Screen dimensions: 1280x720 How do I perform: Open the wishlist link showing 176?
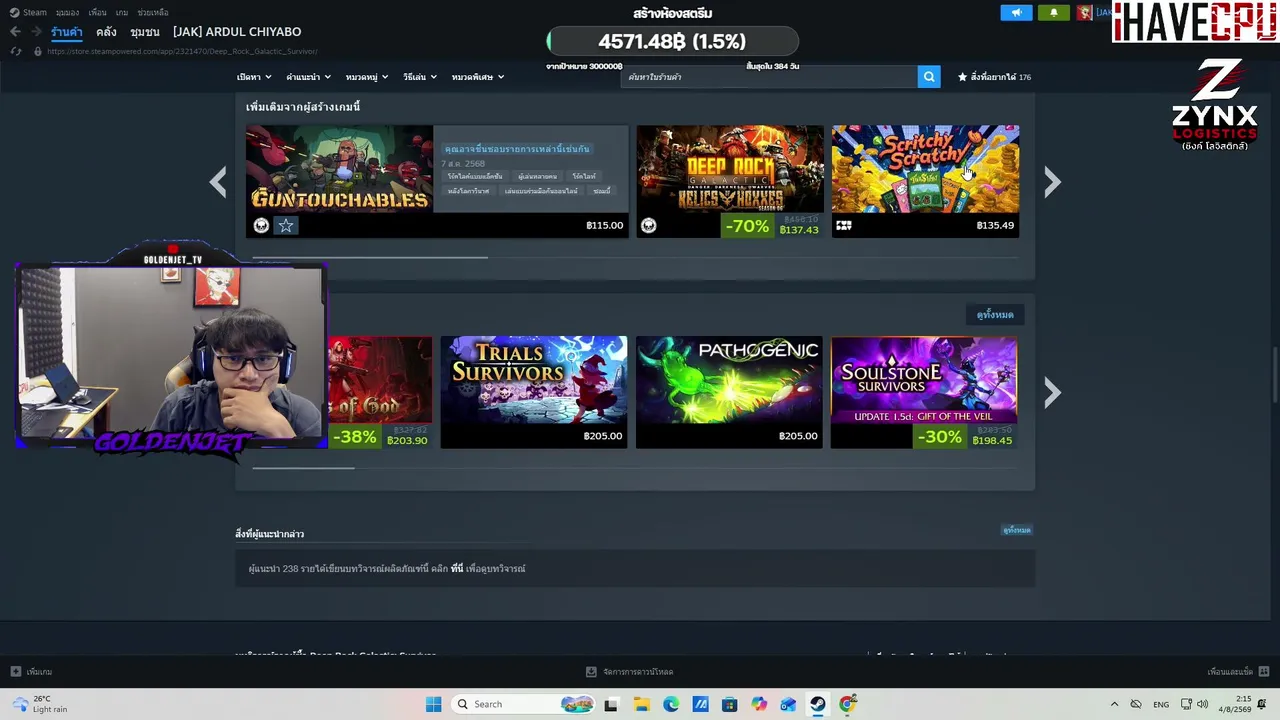click(994, 77)
